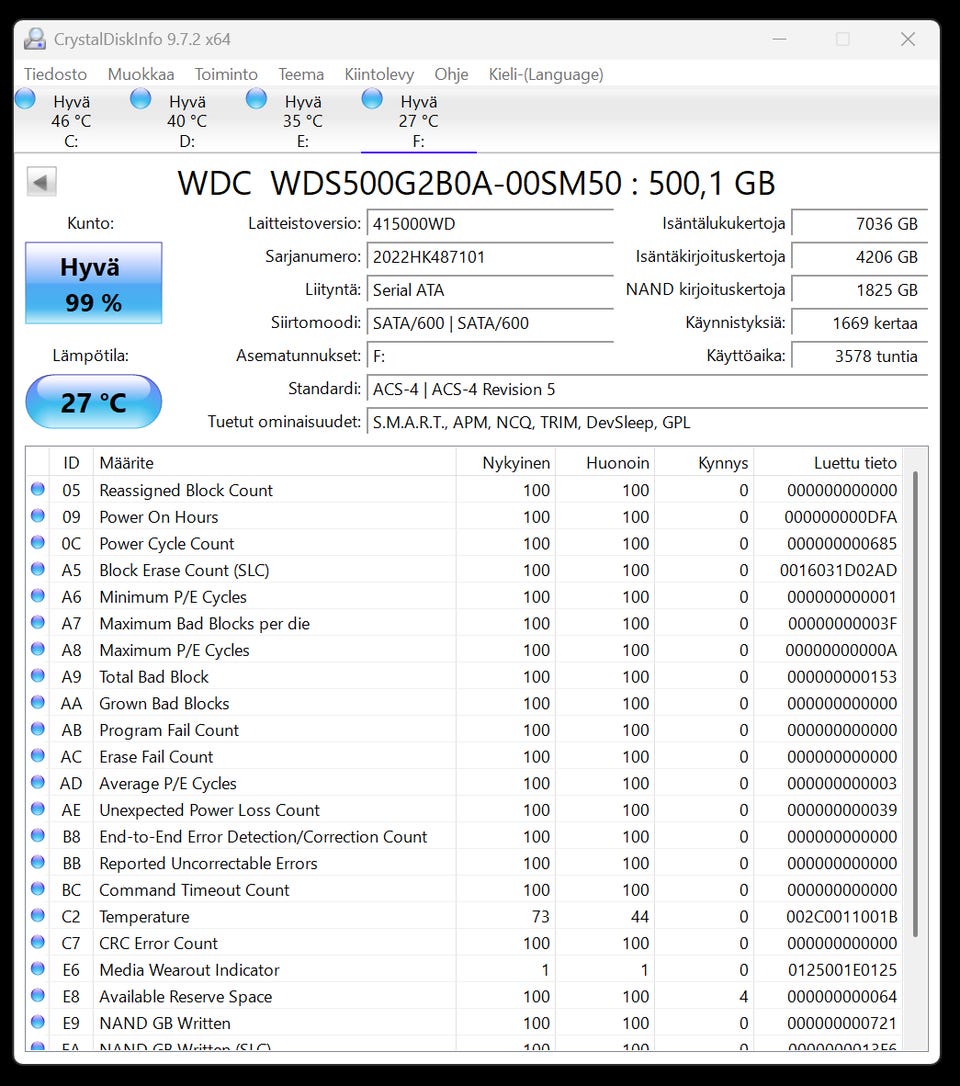Click the status orb for Minimum P/E Cycles
This screenshot has height=1086, width=960.
click(38, 596)
